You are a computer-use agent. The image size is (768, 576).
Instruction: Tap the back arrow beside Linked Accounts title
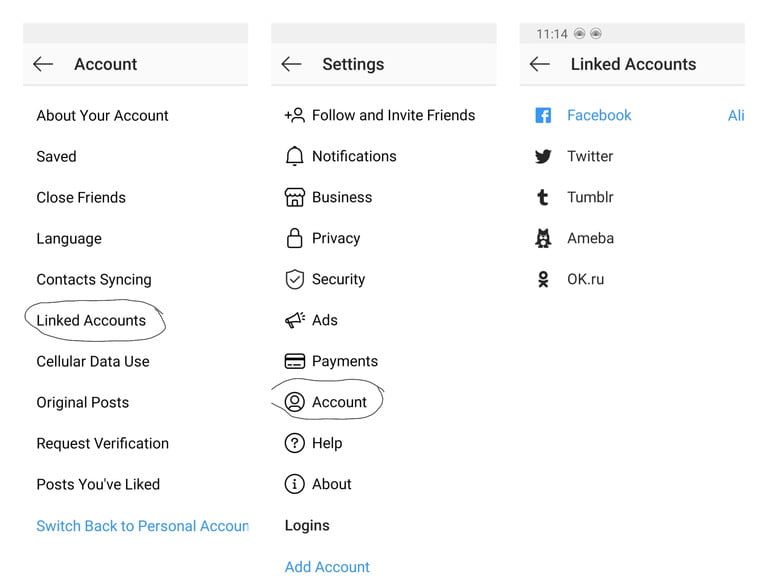(x=539, y=64)
